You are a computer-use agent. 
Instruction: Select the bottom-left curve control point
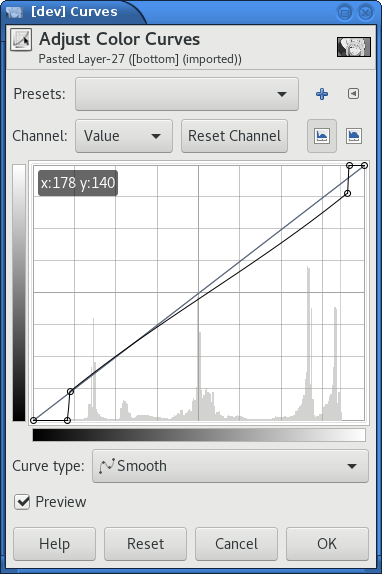[x=34, y=420]
